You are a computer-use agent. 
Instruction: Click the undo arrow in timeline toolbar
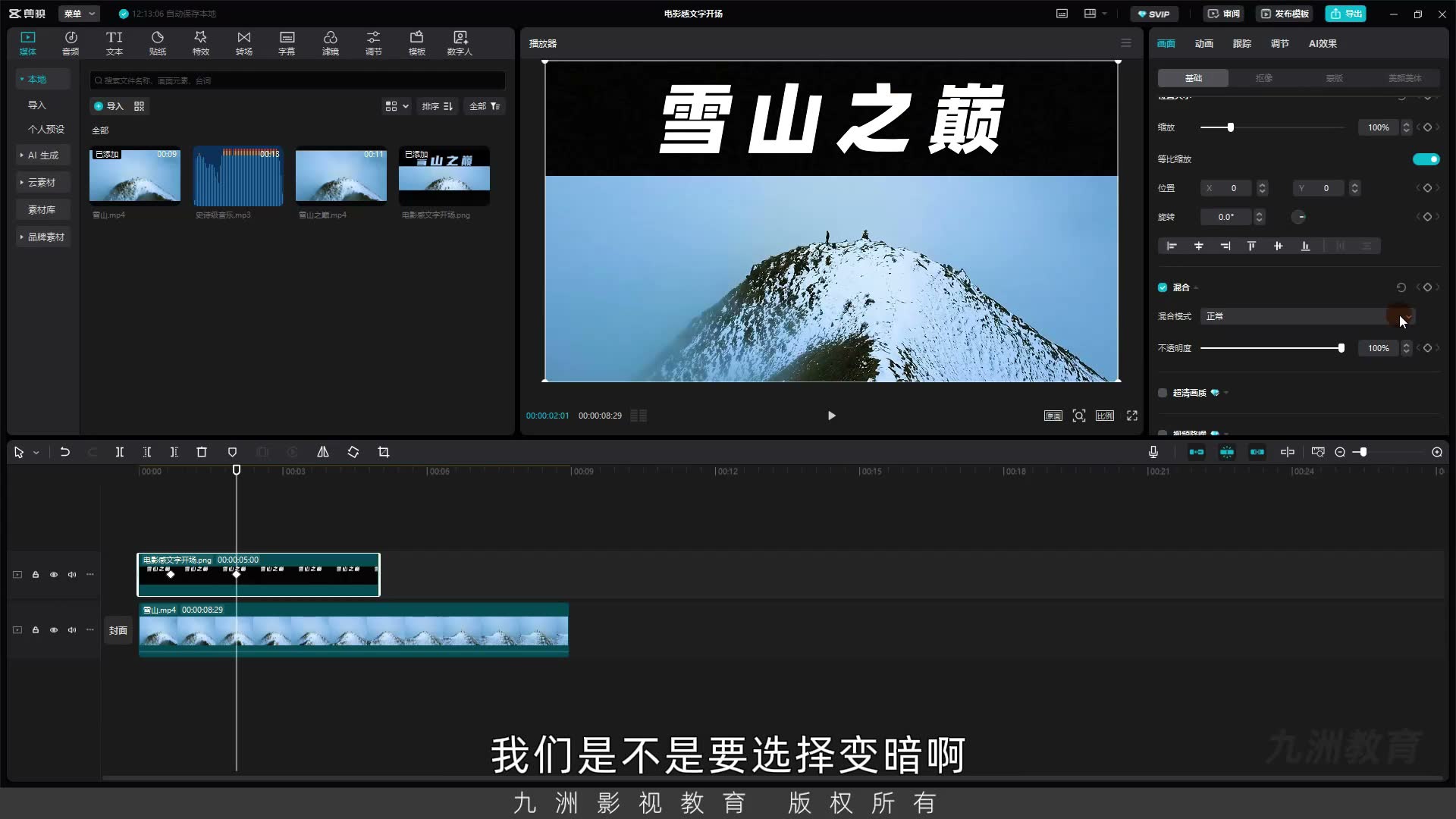coord(65,452)
